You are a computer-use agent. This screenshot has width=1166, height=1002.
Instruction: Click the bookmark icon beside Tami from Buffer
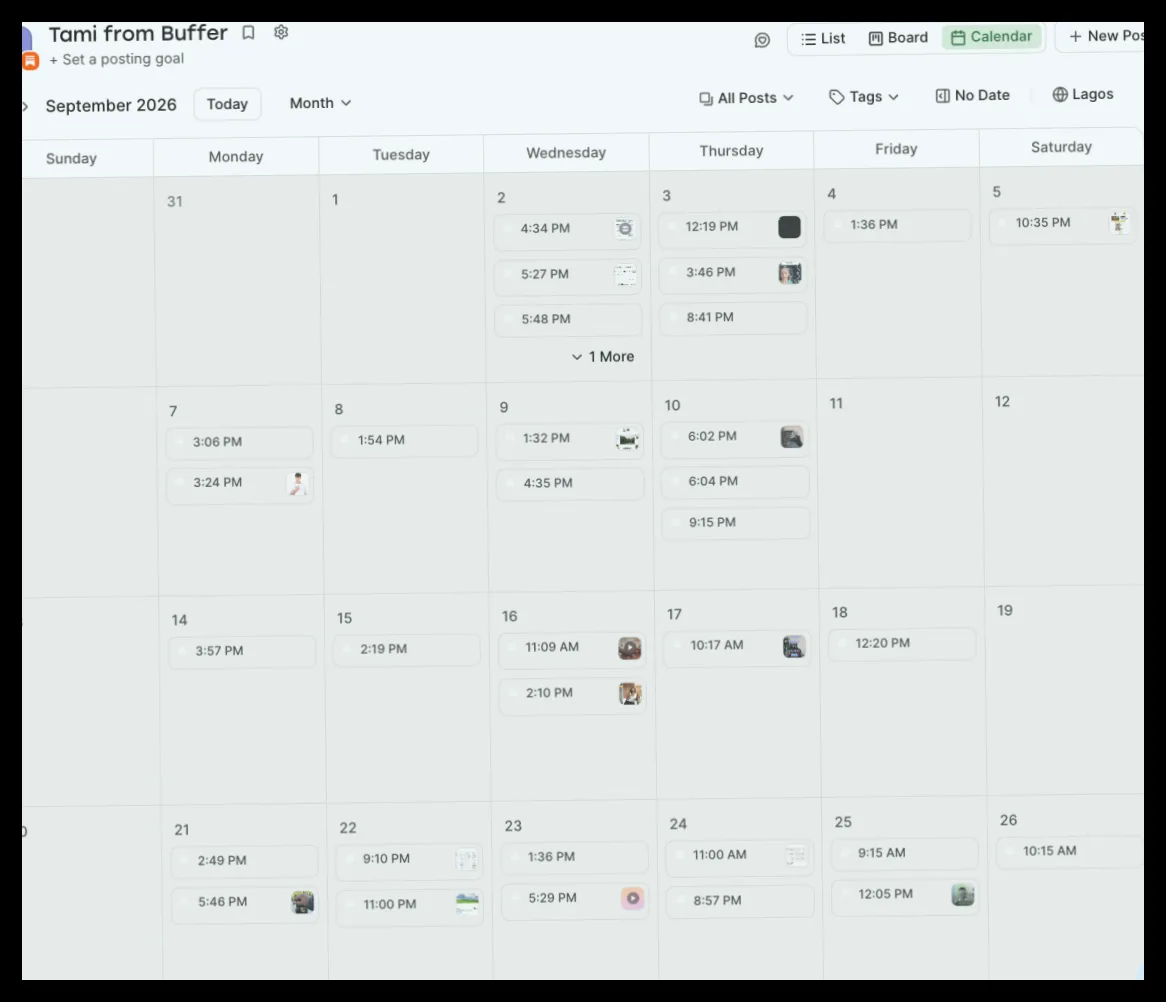coord(248,33)
